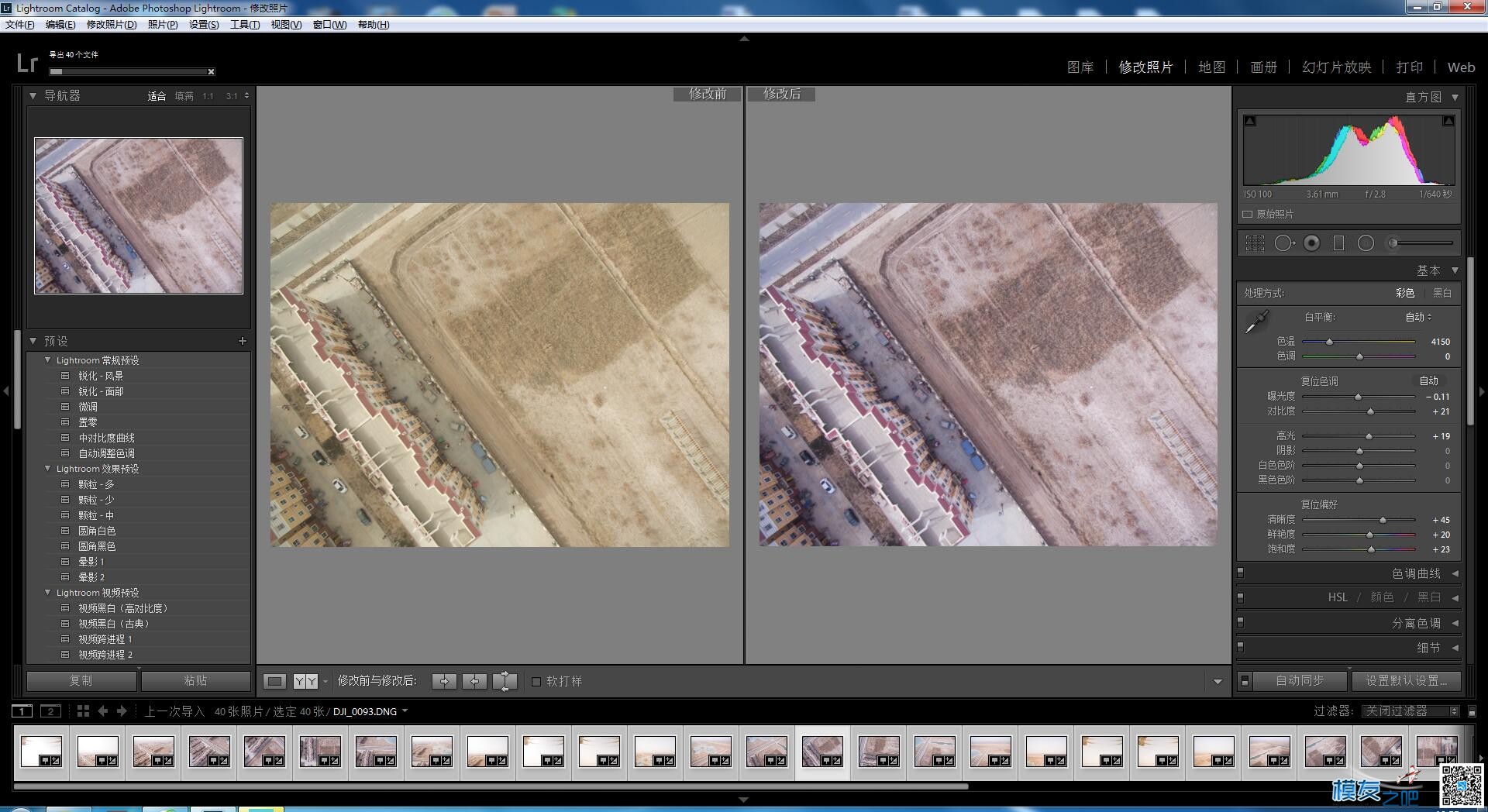Click the Y|Y before/after view button
This screenshot has height=812, width=1488.
point(305,681)
